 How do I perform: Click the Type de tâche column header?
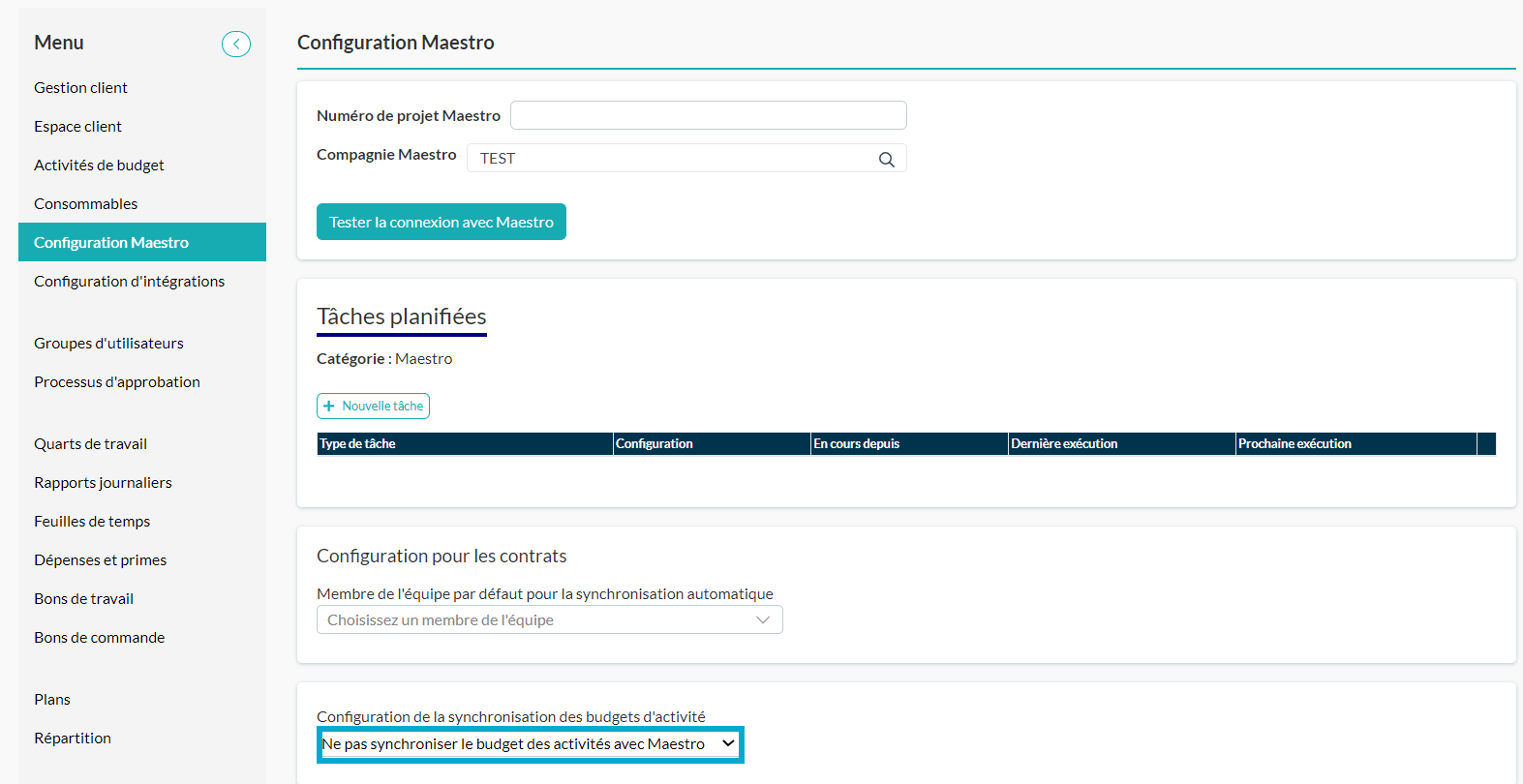tap(465, 443)
